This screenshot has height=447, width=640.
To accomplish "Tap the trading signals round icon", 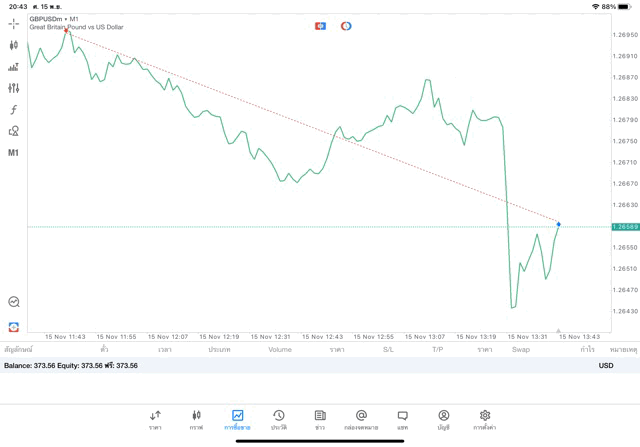I will [14, 301].
